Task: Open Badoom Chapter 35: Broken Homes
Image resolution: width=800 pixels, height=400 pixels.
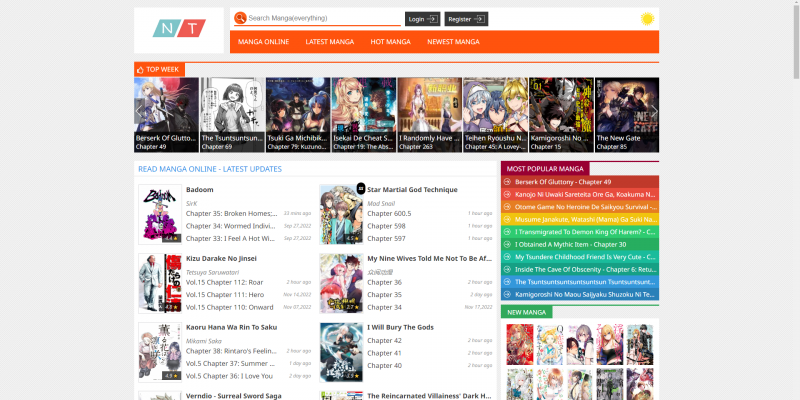Action: coord(232,214)
